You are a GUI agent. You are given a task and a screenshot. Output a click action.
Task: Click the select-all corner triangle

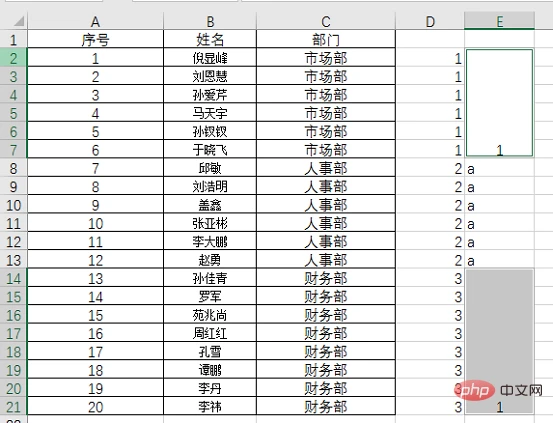click(x=18, y=21)
